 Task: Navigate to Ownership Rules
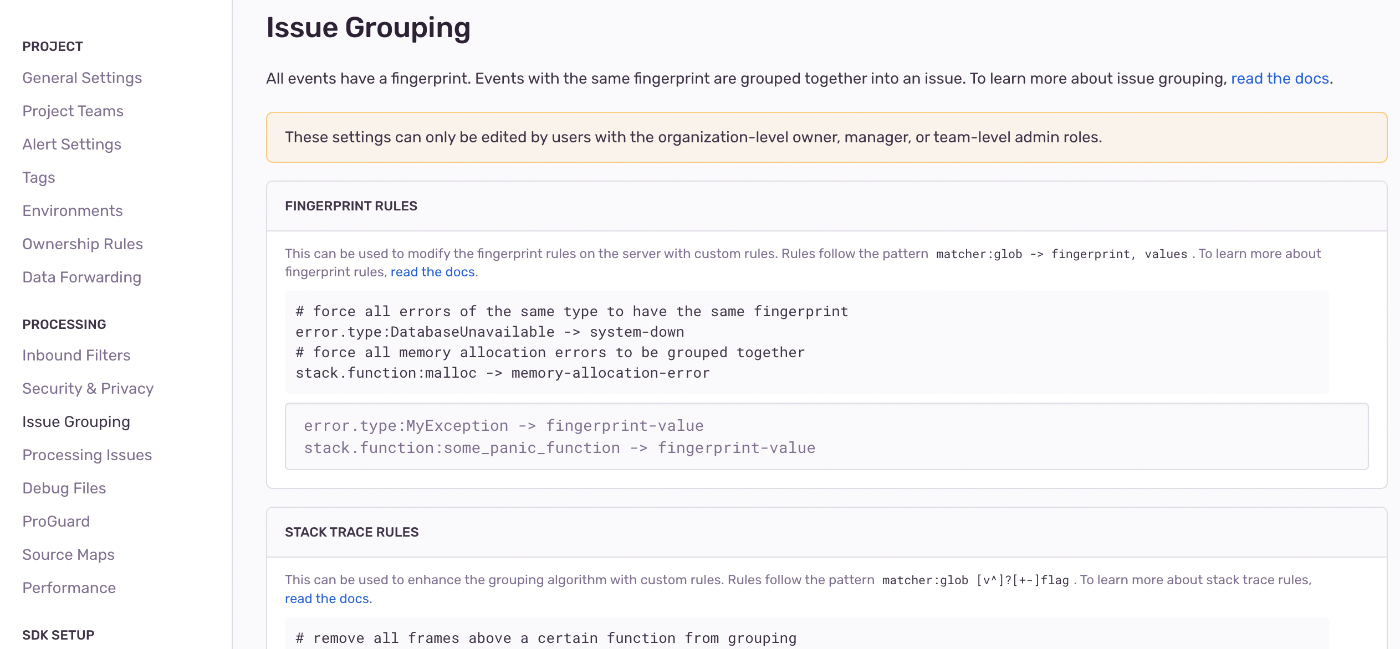pyautogui.click(x=83, y=244)
